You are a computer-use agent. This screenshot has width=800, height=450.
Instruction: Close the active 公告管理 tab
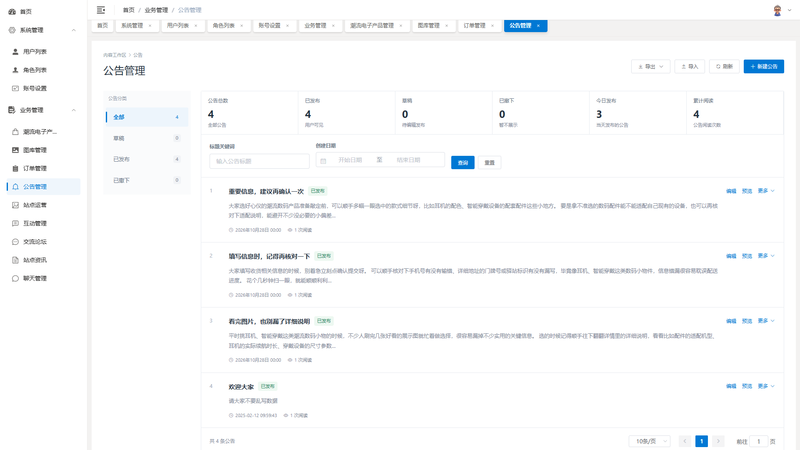click(x=538, y=26)
